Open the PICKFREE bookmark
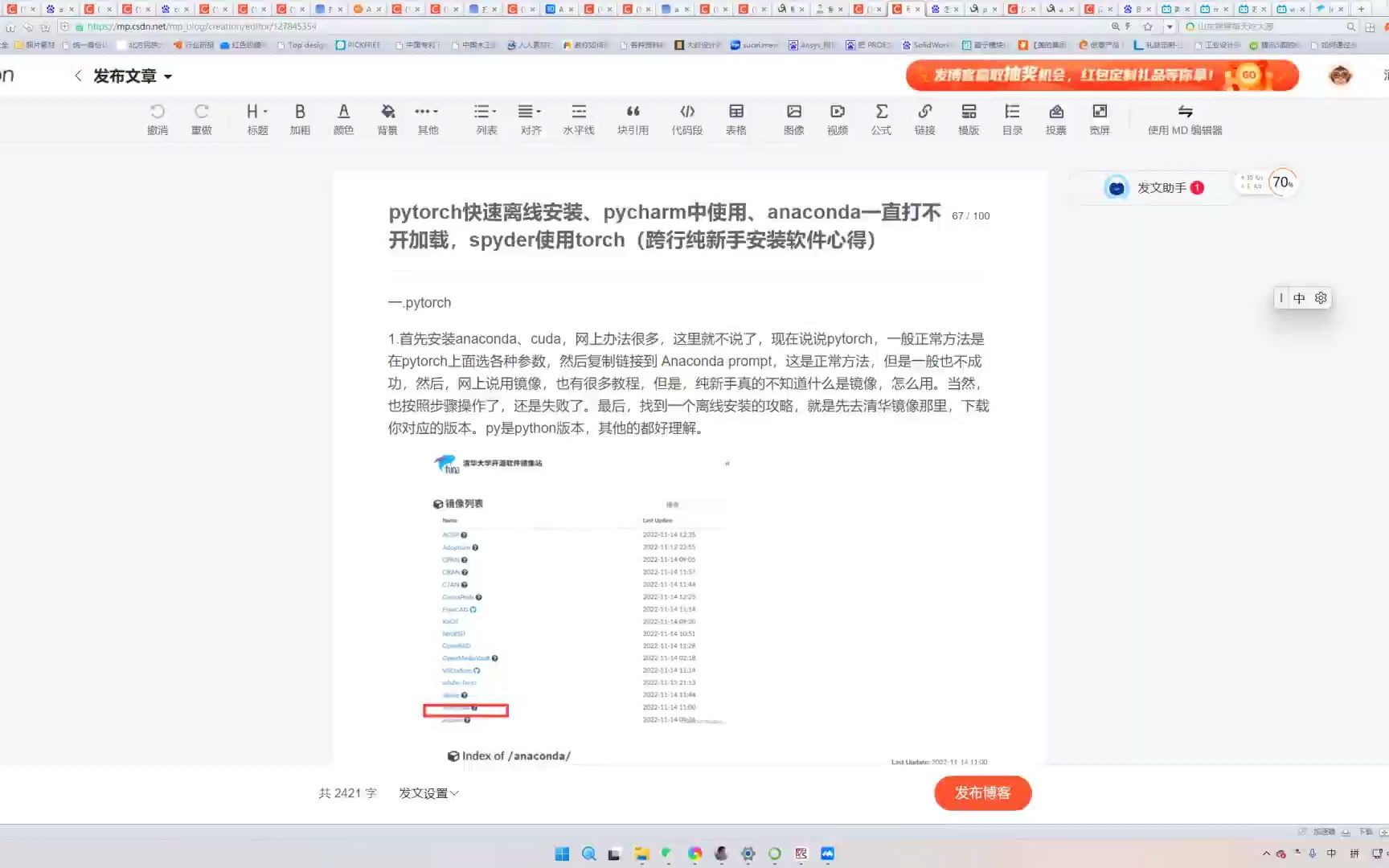 [359, 45]
